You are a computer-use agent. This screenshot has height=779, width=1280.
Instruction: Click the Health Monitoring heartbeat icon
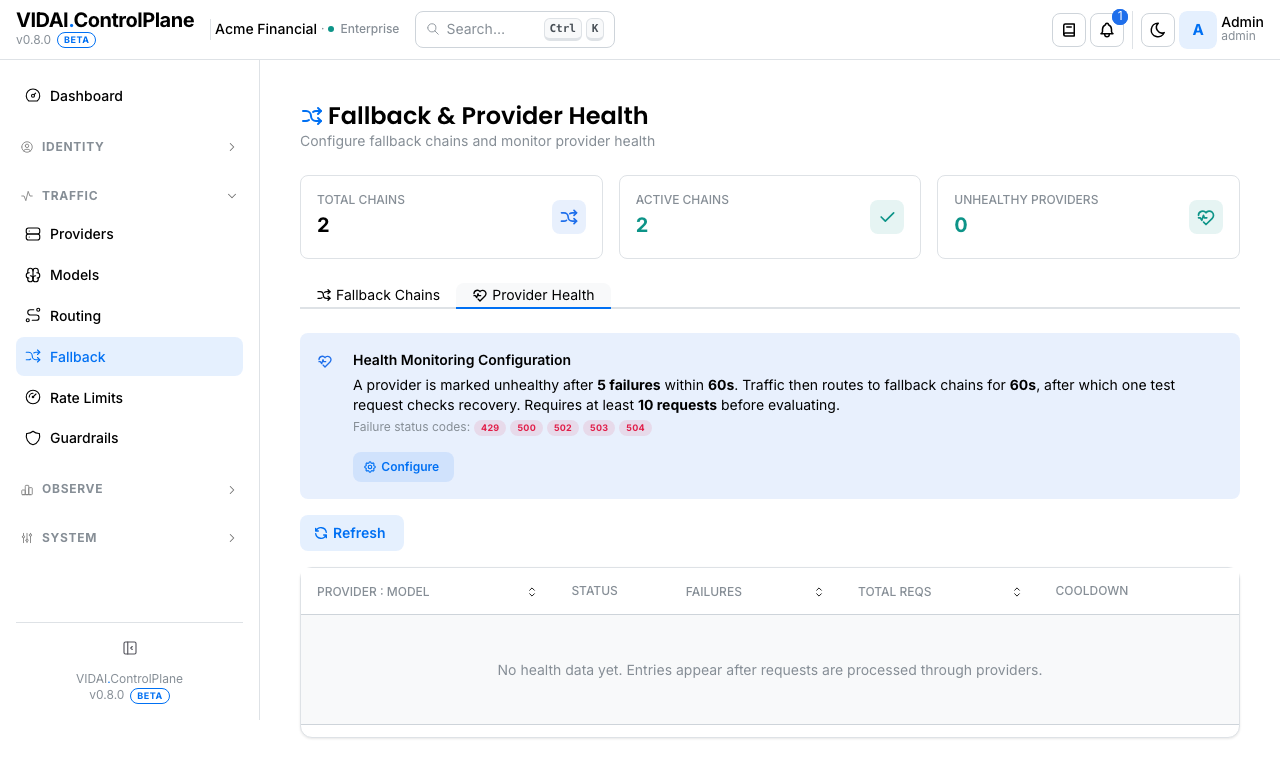tap(325, 362)
